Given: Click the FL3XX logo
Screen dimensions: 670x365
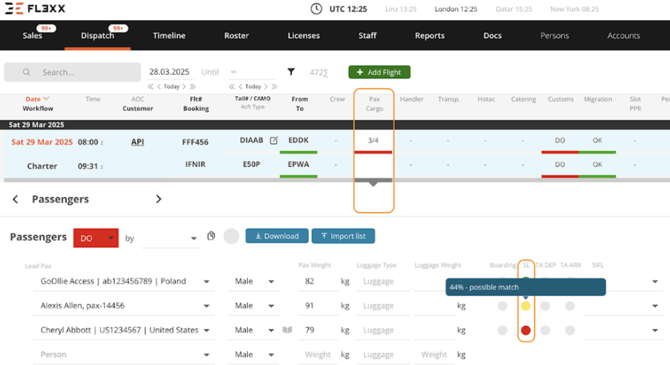Looking at the screenshot, I should coord(35,9).
